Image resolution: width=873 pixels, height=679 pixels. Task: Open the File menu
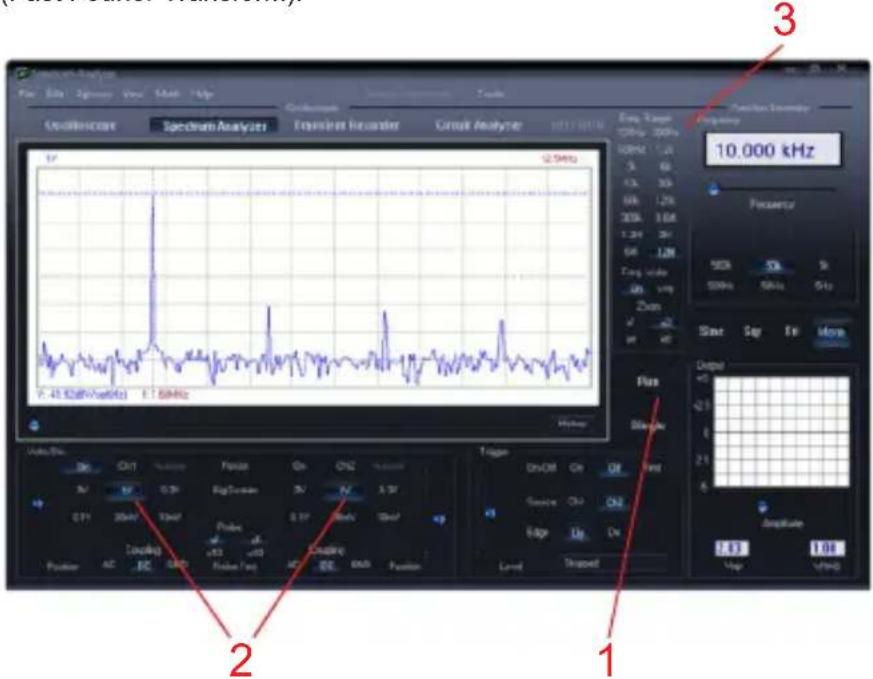tap(26, 94)
